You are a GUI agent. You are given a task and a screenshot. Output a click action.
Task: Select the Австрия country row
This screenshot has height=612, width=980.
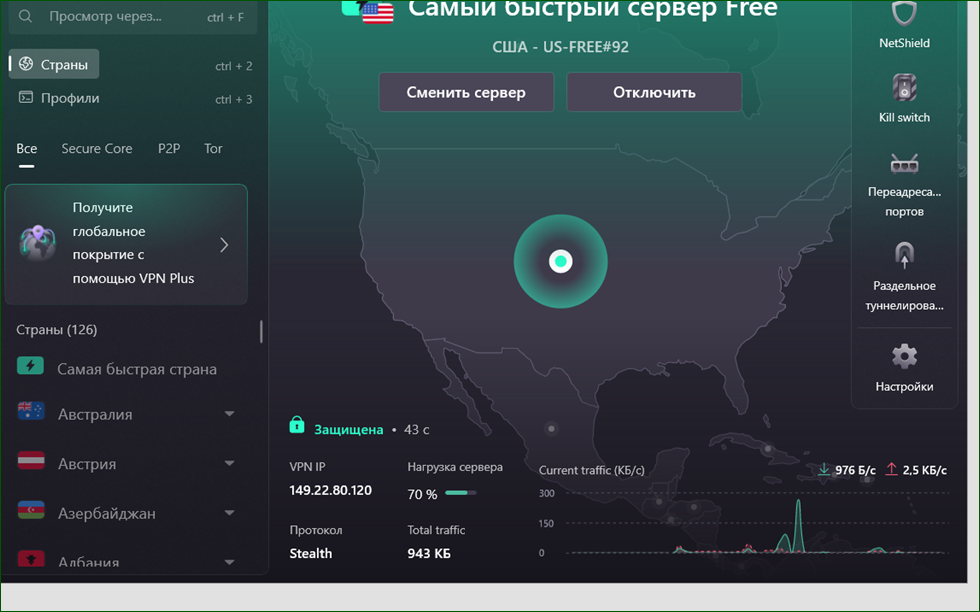(126, 463)
